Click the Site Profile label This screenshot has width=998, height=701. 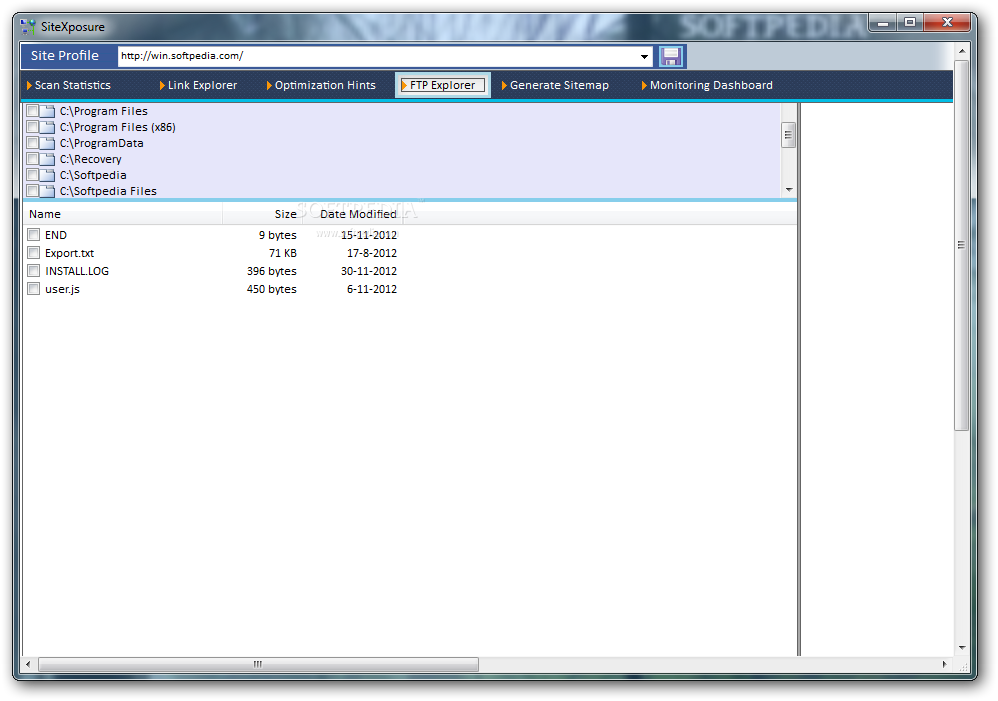(x=65, y=55)
